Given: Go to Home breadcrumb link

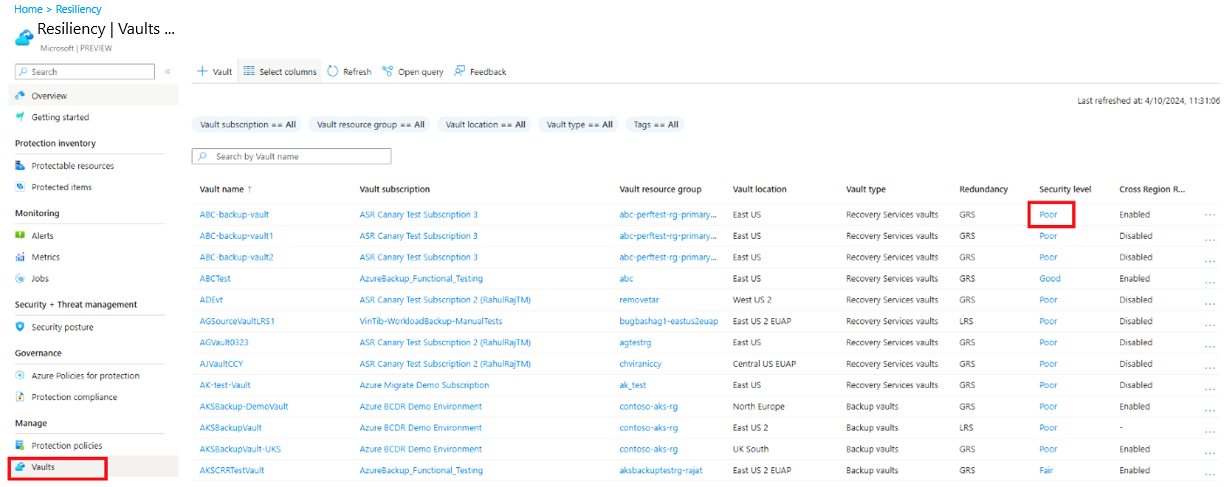Looking at the screenshot, I should pos(28,9).
